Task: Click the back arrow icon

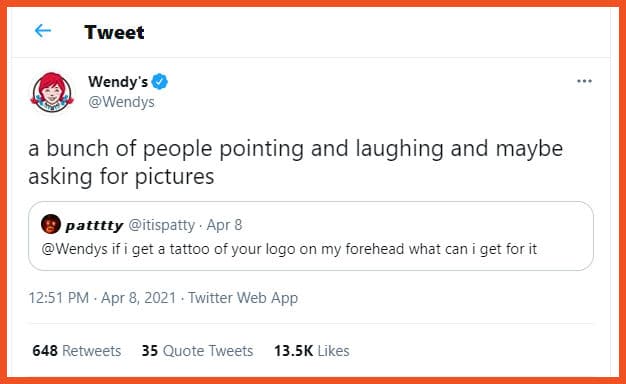Action: (43, 31)
